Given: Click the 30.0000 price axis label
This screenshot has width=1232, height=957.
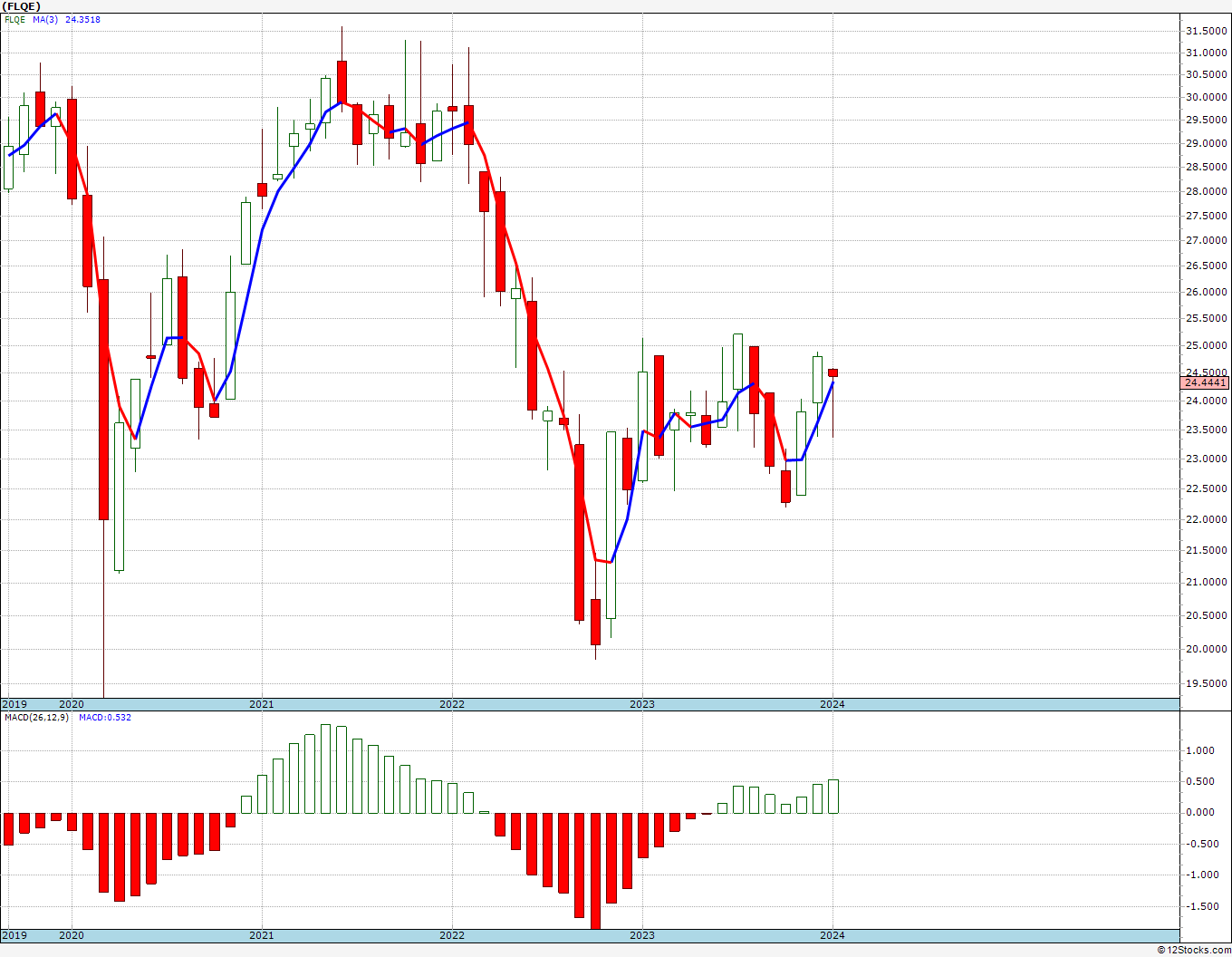Looking at the screenshot, I should tap(1207, 98).
